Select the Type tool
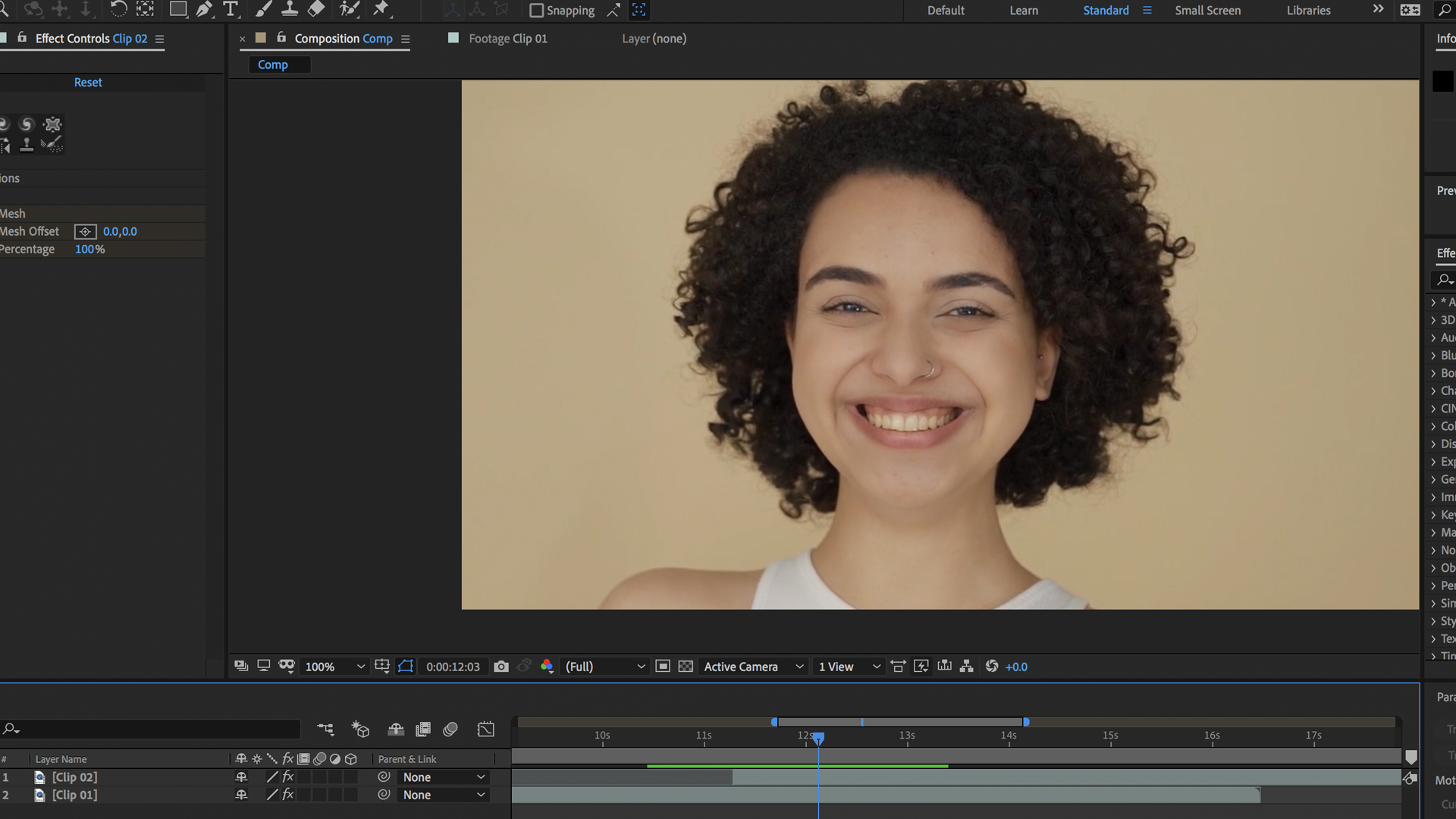This screenshot has width=1456, height=819. coord(231,10)
